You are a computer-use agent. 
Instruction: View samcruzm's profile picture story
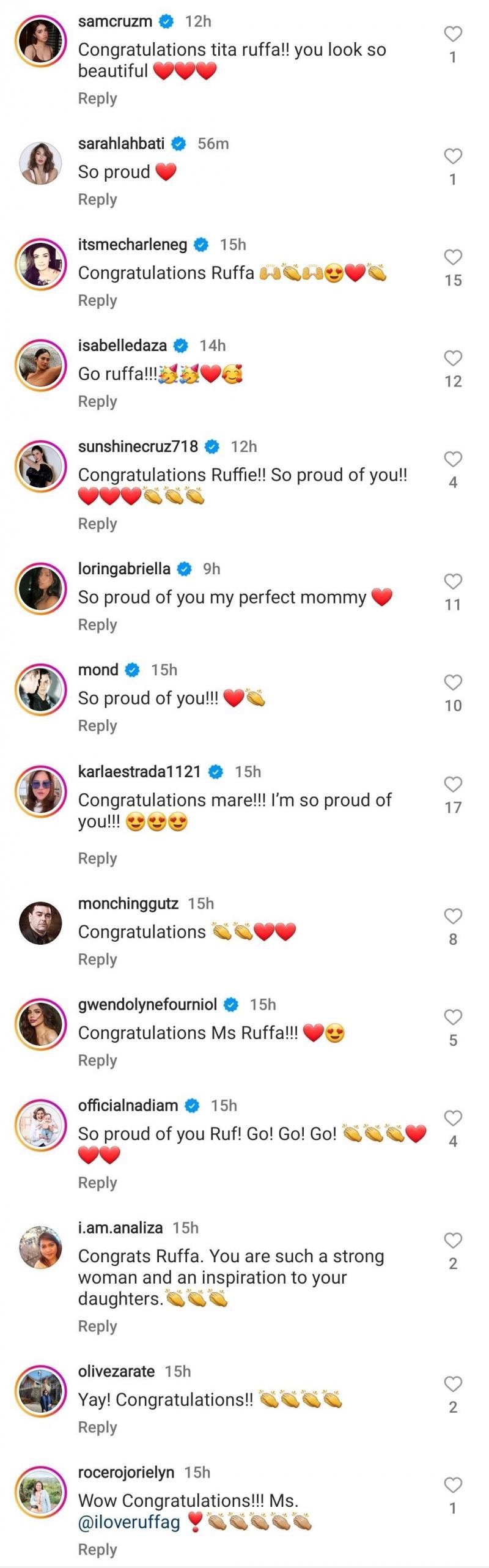[x=40, y=41]
